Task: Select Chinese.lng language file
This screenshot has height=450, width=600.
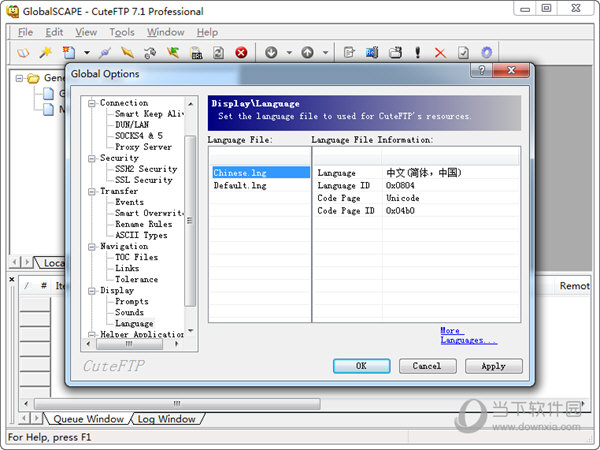Action: click(261, 173)
